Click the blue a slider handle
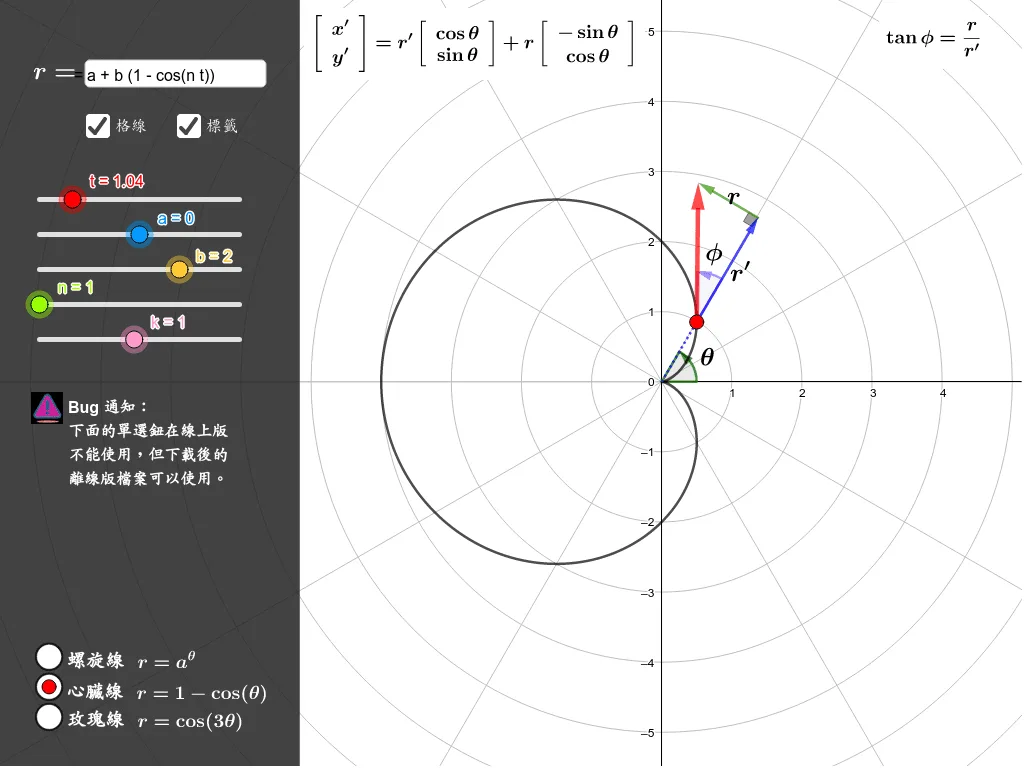 [139, 234]
